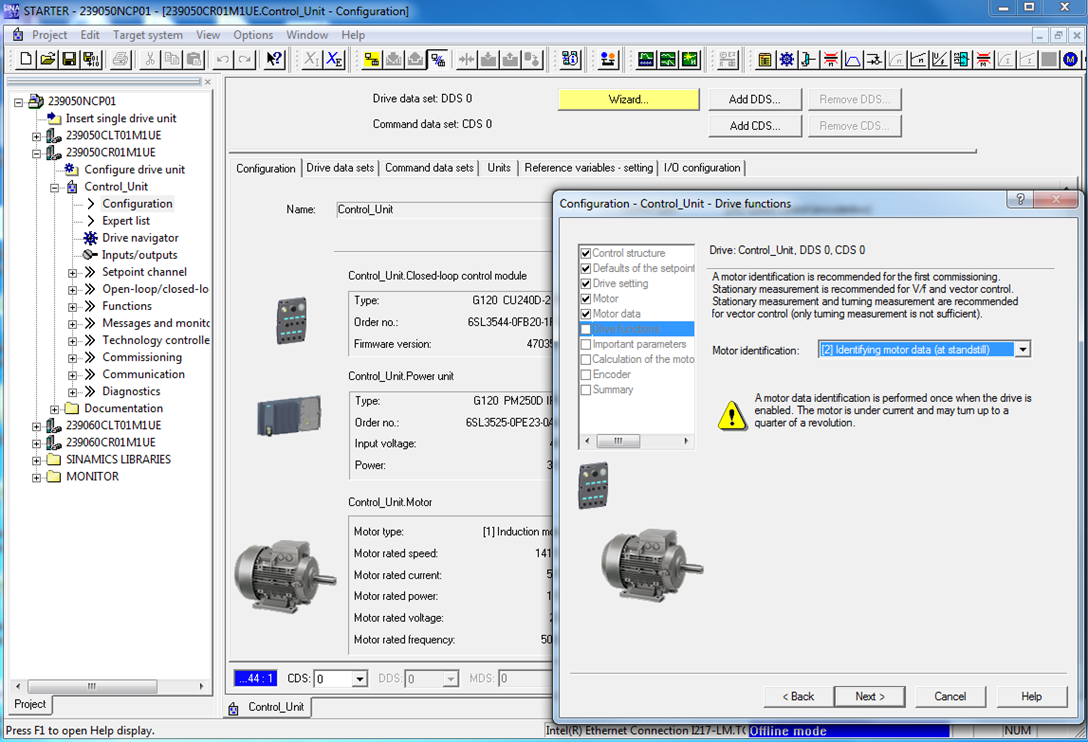Click the yellow Connect to target system icon
Image resolution: width=1088 pixels, height=742 pixels.
371,60
